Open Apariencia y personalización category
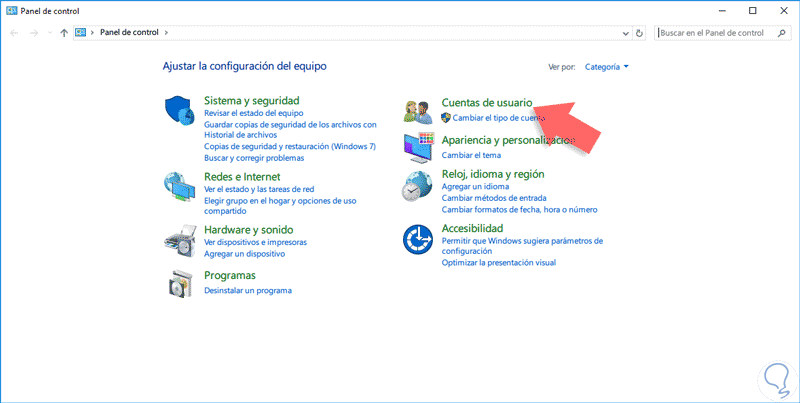The width and height of the screenshot is (800, 403). (508, 140)
